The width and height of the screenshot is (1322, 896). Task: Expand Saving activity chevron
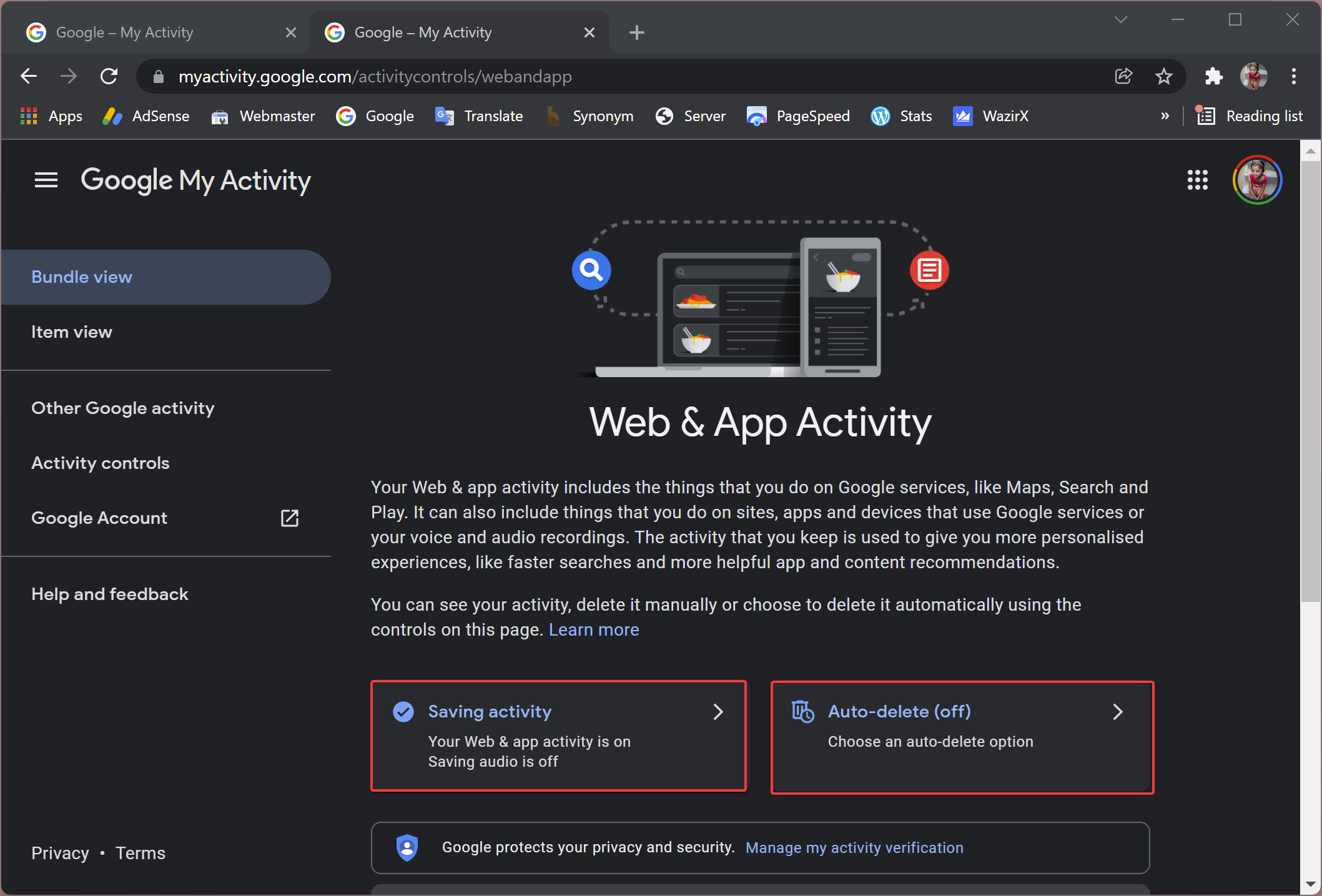pos(718,712)
